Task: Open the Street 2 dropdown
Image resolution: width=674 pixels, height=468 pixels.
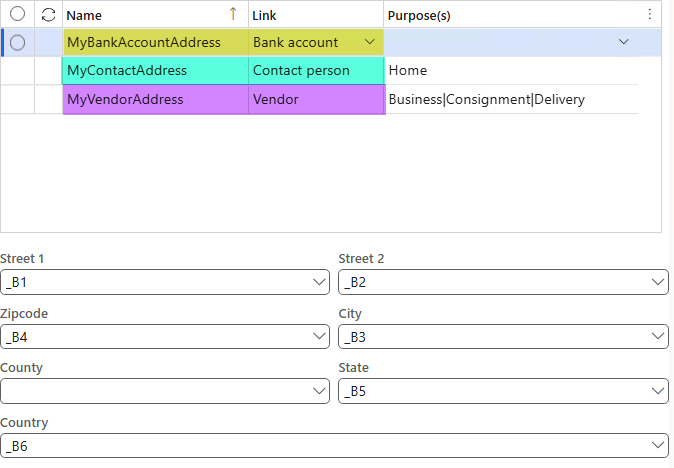Action: point(658,282)
